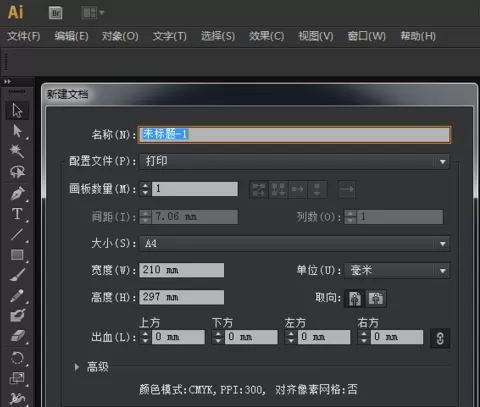Click the 画板数量 number field
This screenshot has height=407, width=480.
point(195,189)
